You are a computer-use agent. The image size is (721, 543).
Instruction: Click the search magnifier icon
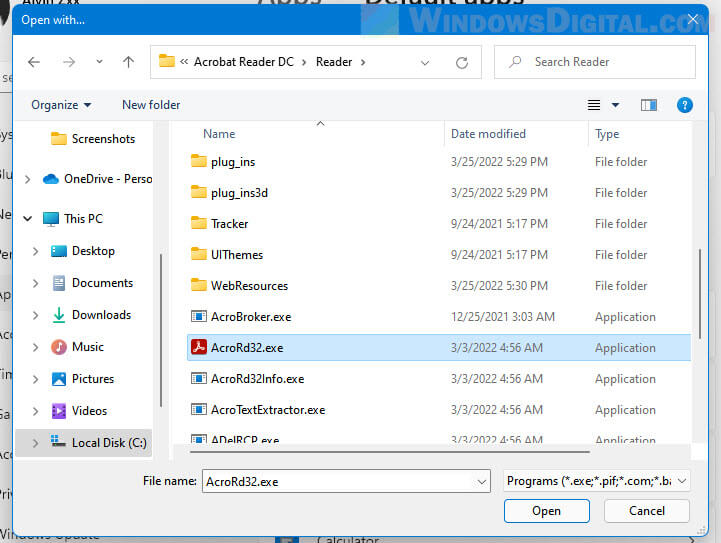tap(515, 62)
